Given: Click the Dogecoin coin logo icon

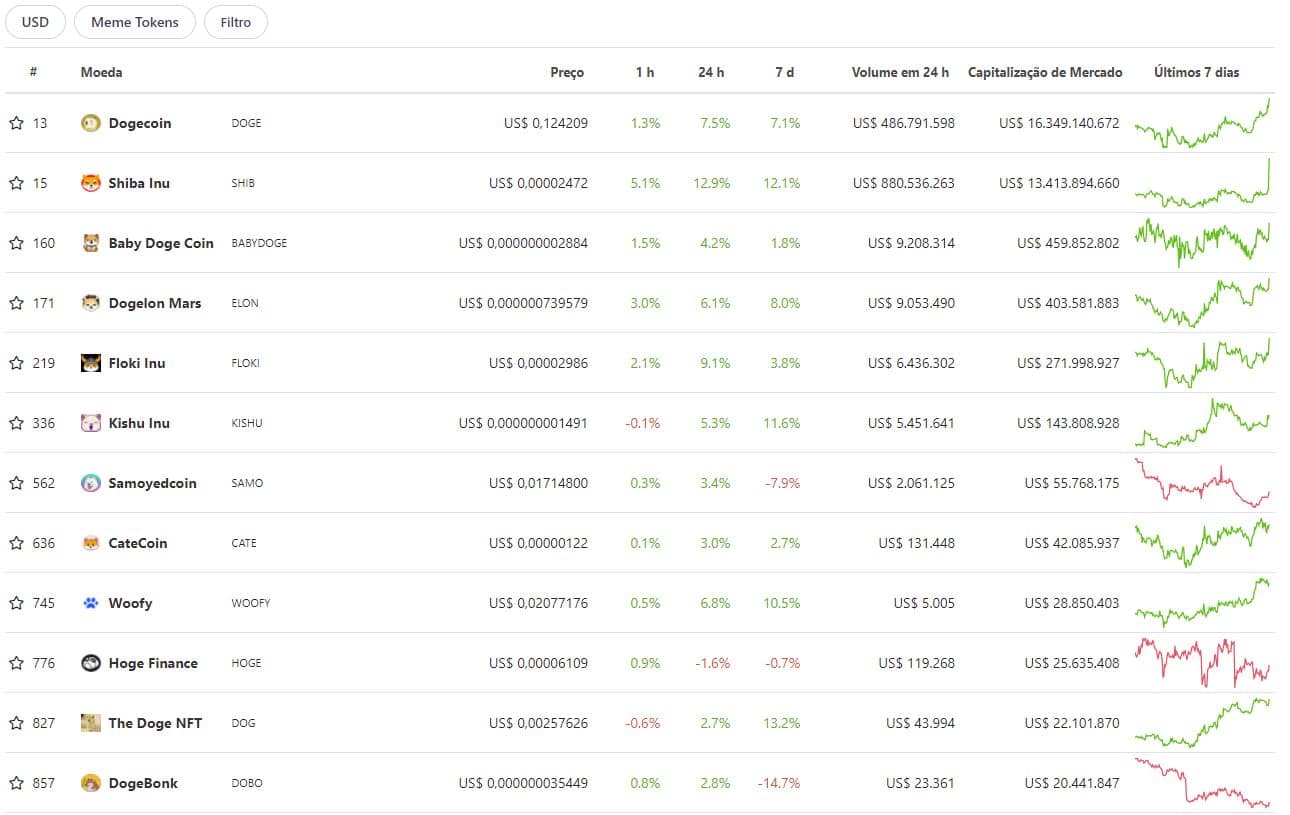Looking at the screenshot, I should click(91, 123).
